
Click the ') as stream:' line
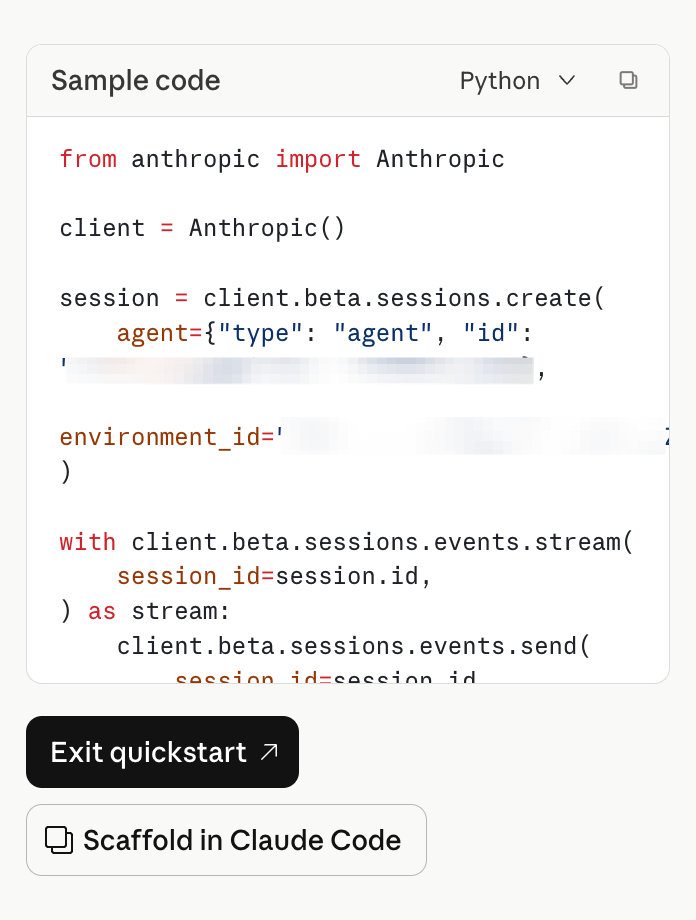[x=144, y=611]
